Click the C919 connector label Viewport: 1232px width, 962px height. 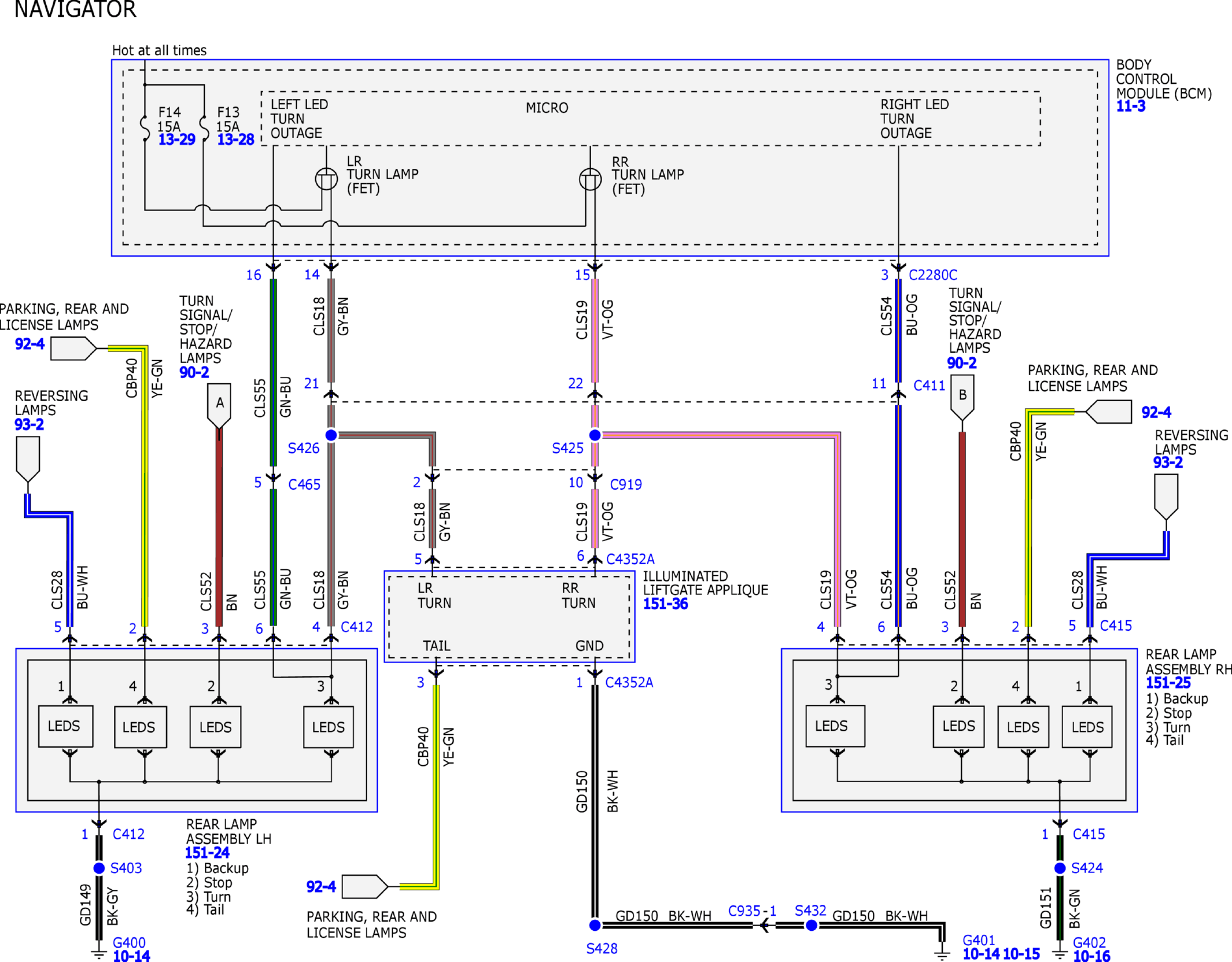[x=626, y=484]
